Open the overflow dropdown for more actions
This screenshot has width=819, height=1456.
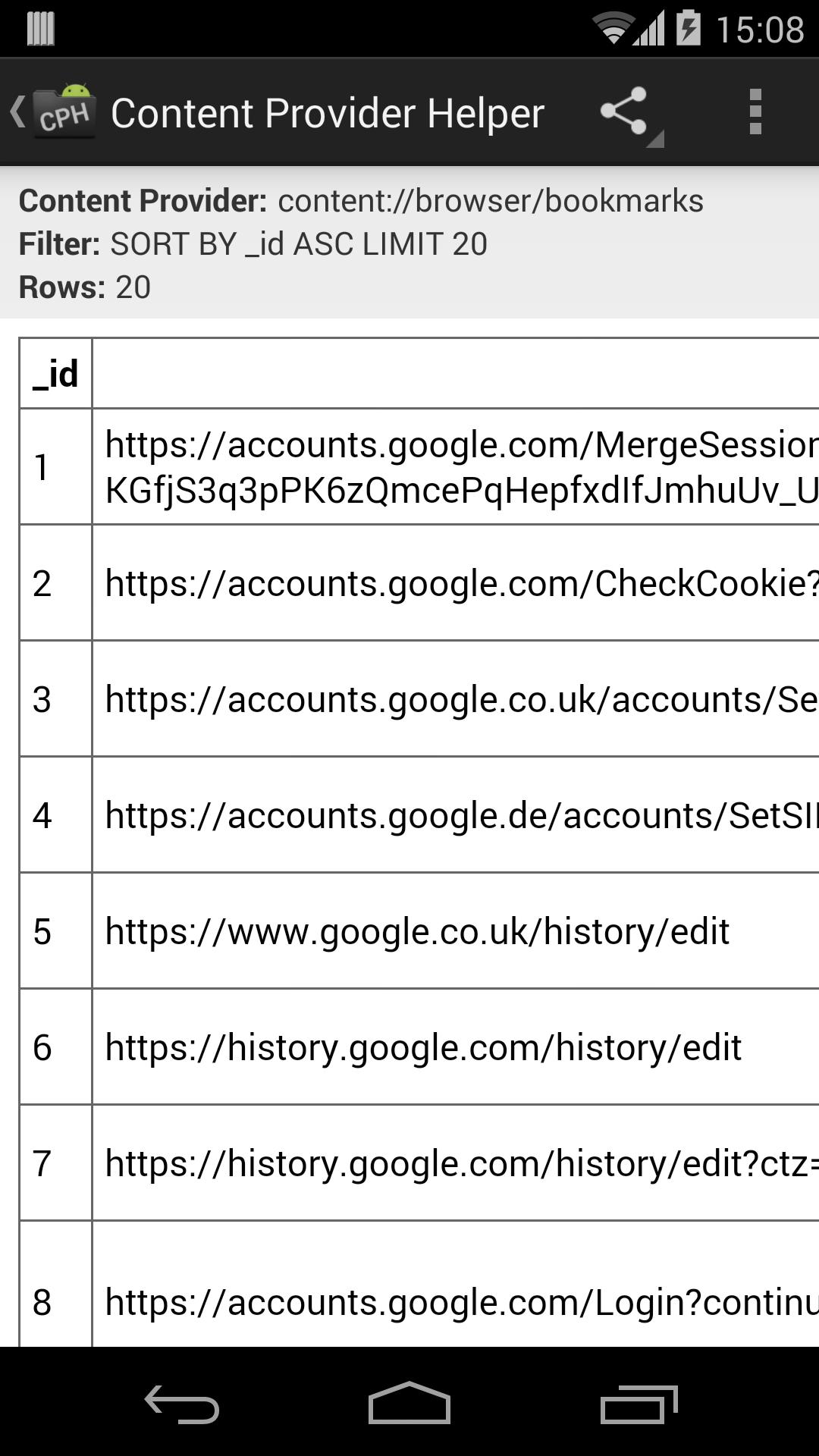pyautogui.click(x=754, y=110)
